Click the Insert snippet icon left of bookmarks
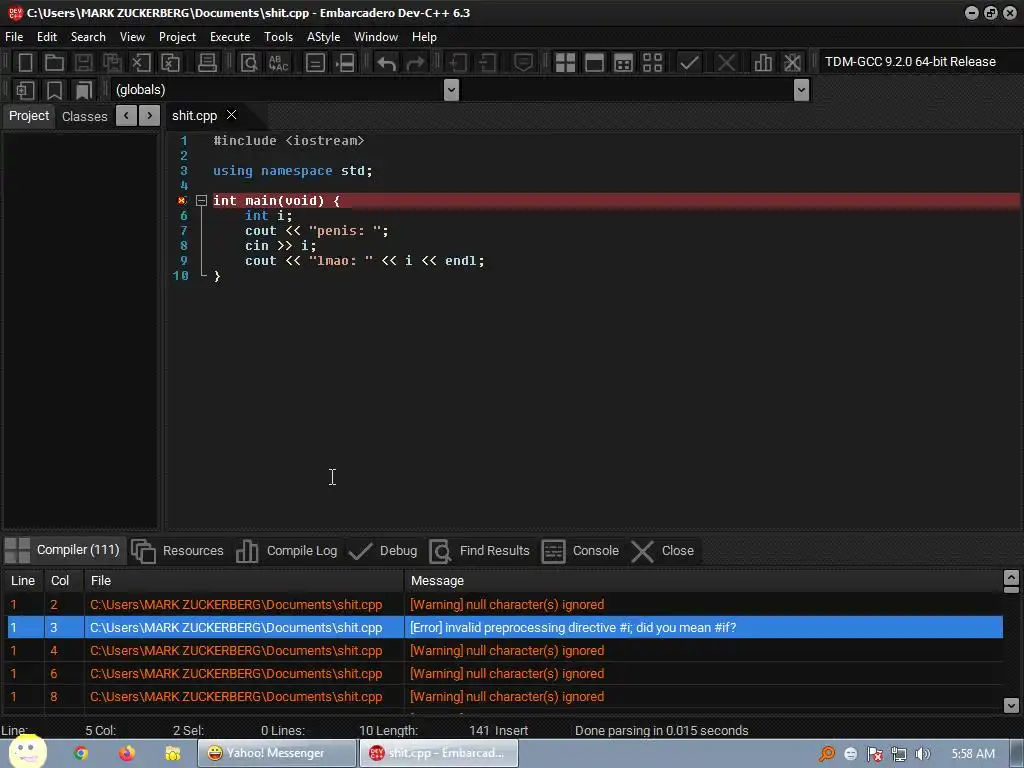This screenshot has width=1024, height=768. point(25,89)
